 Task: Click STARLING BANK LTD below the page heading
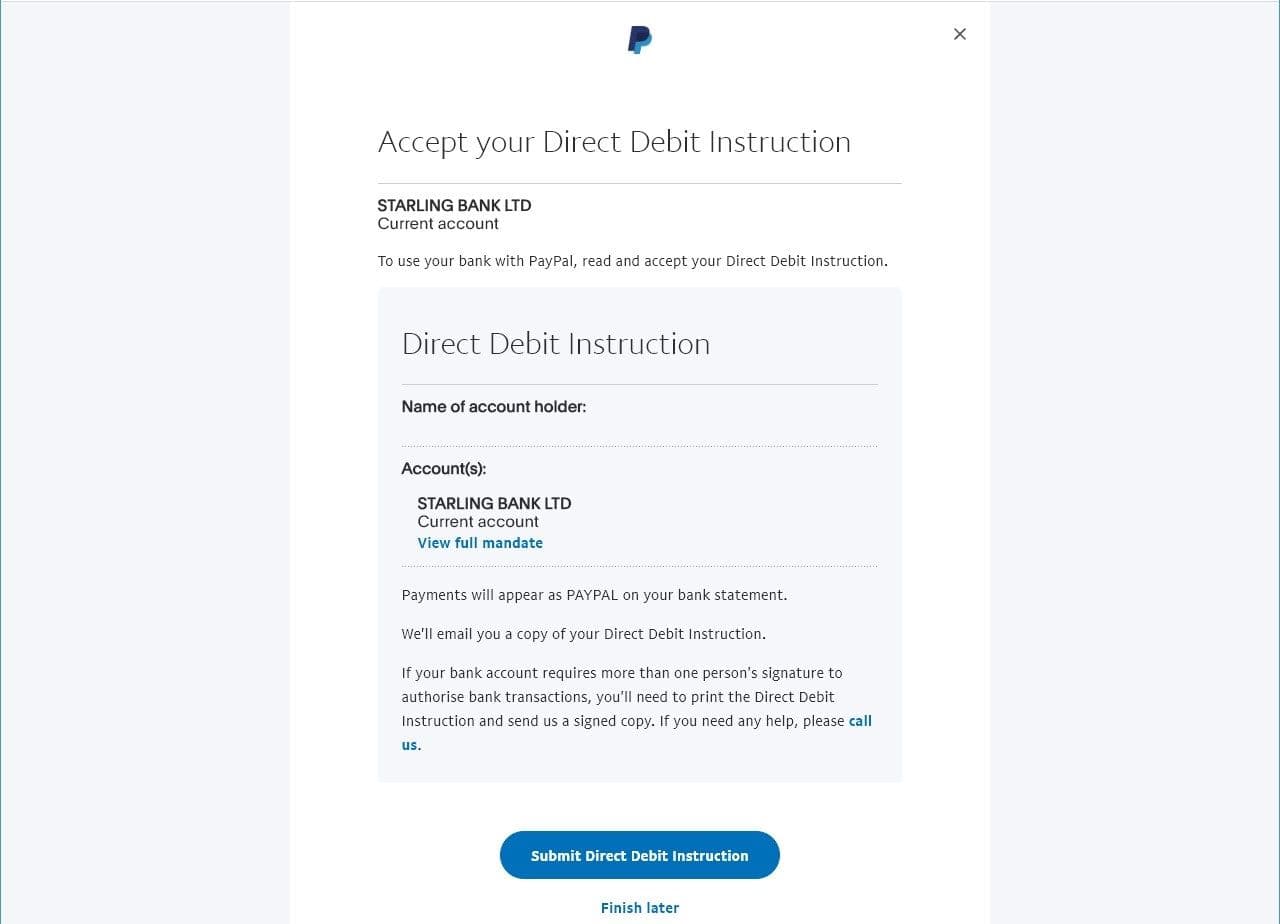[x=454, y=205]
